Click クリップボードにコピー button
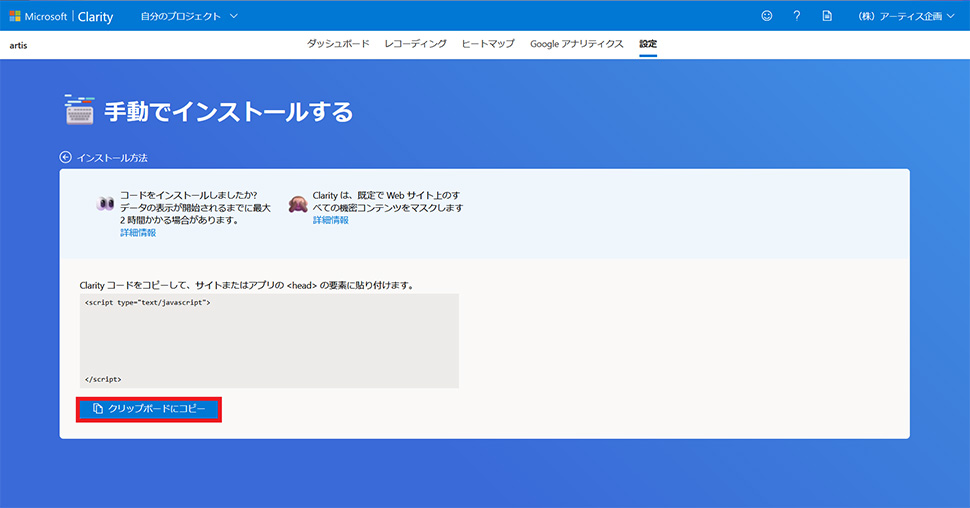The image size is (970, 508). click(x=148, y=409)
